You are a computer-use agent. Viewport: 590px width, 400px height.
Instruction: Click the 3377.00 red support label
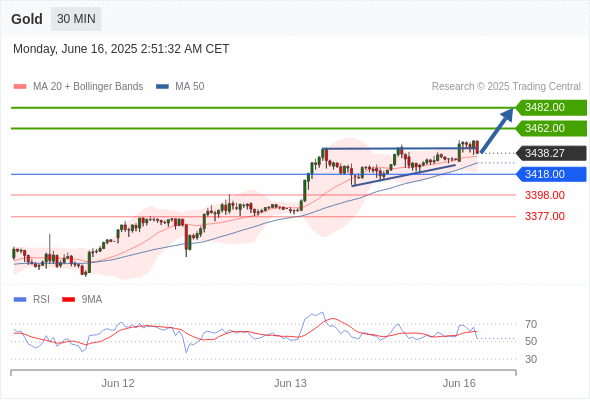click(x=545, y=216)
